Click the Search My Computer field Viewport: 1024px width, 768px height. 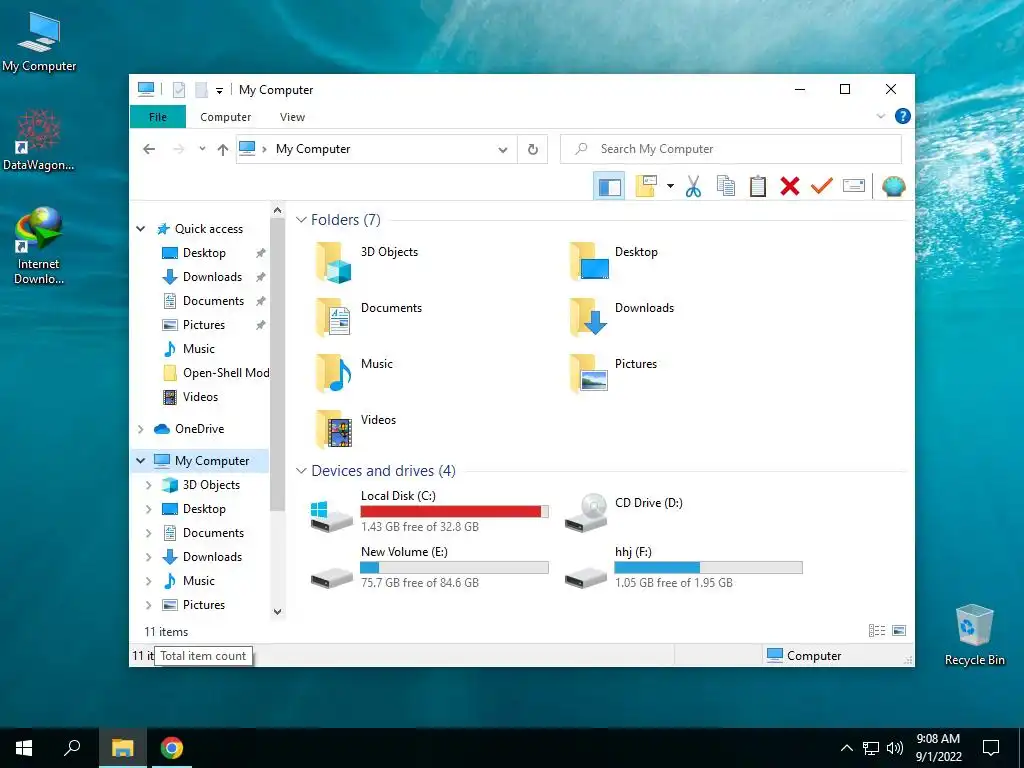click(731, 149)
